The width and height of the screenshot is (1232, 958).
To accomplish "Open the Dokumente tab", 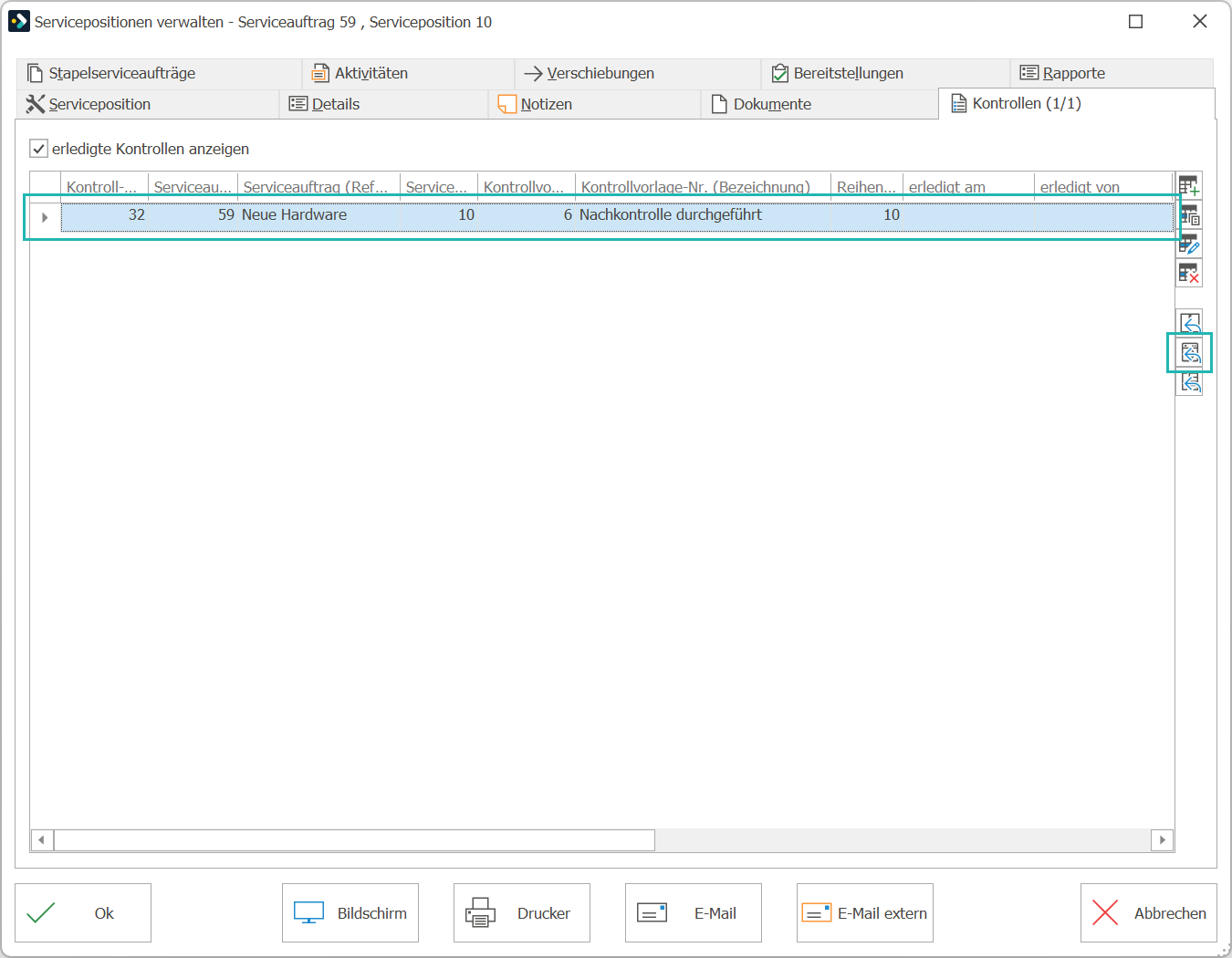I will [819, 104].
